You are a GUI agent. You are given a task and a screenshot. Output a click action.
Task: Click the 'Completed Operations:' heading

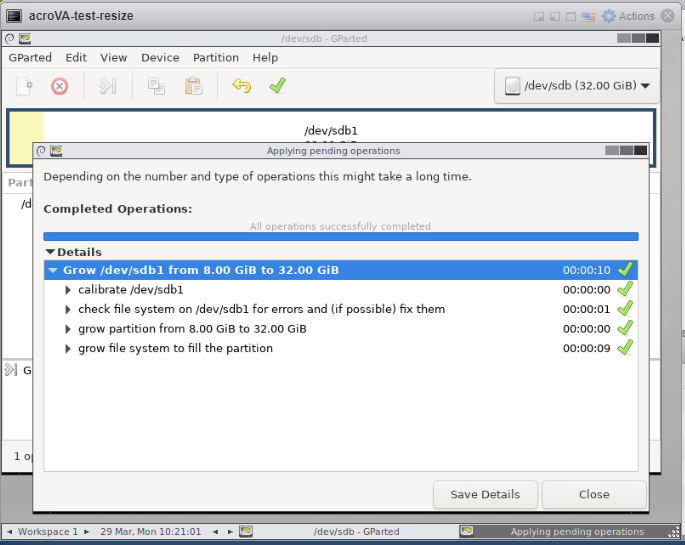click(118, 209)
